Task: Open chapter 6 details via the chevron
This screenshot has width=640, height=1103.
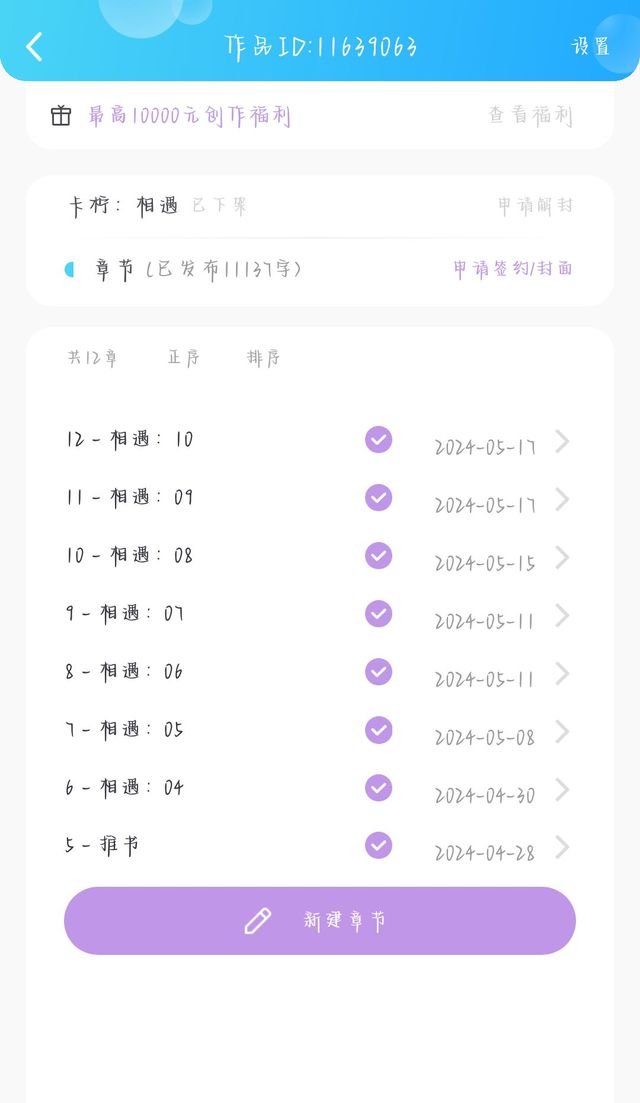Action: point(562,789)
